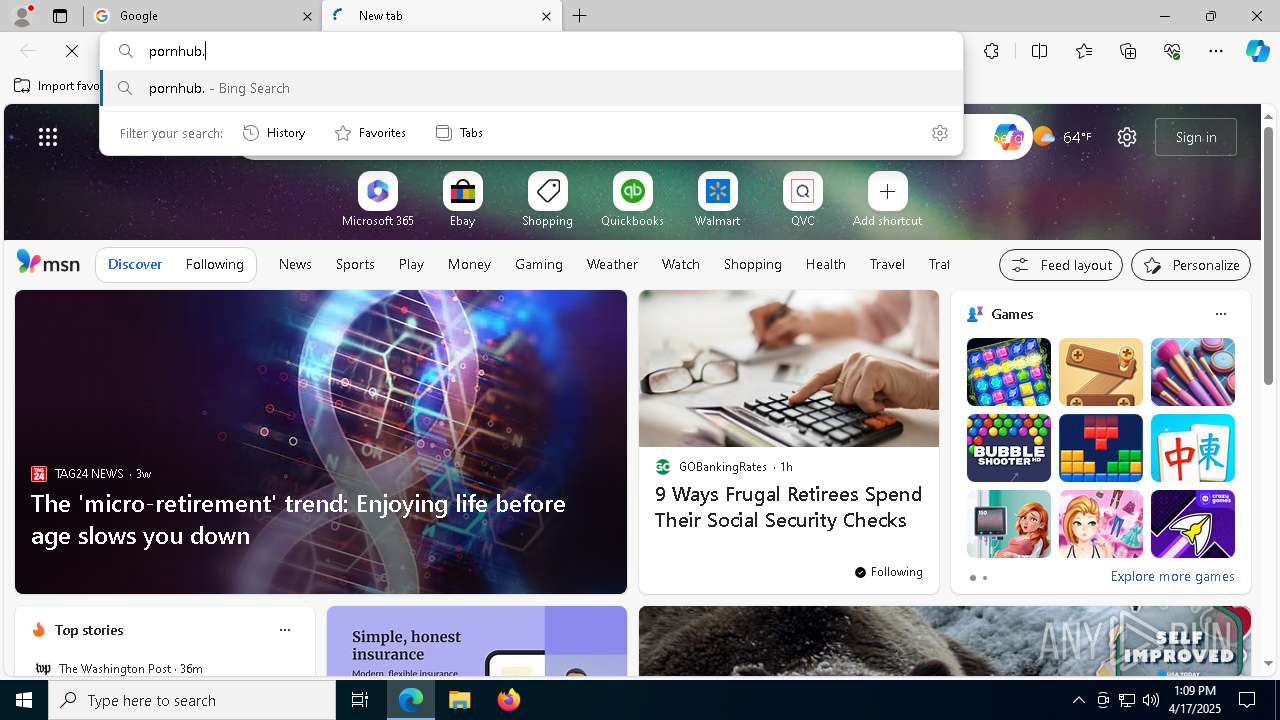The width and height of the screenshot is (1280, 720).
Task: Check the 64°F weather widget
Action: click(1062, 137)
